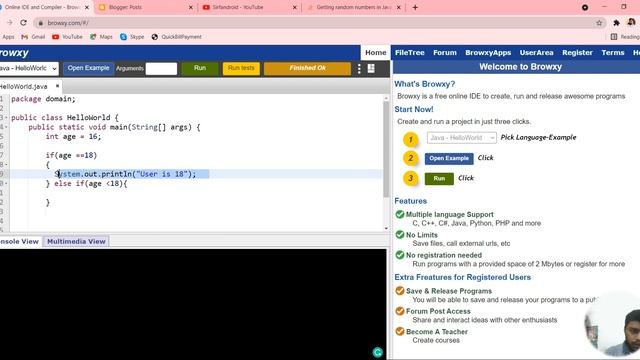Click the 'if(age ==18)' code line

point(71,156)
